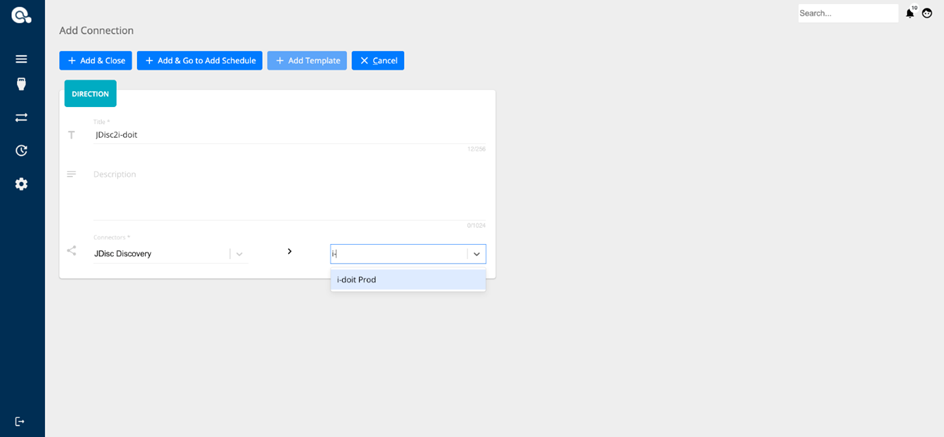Image resolution: width=944 pixels, height=437 pixels.
Task: Click Add & Go to Add Schedule
Action: coord(199,61)
